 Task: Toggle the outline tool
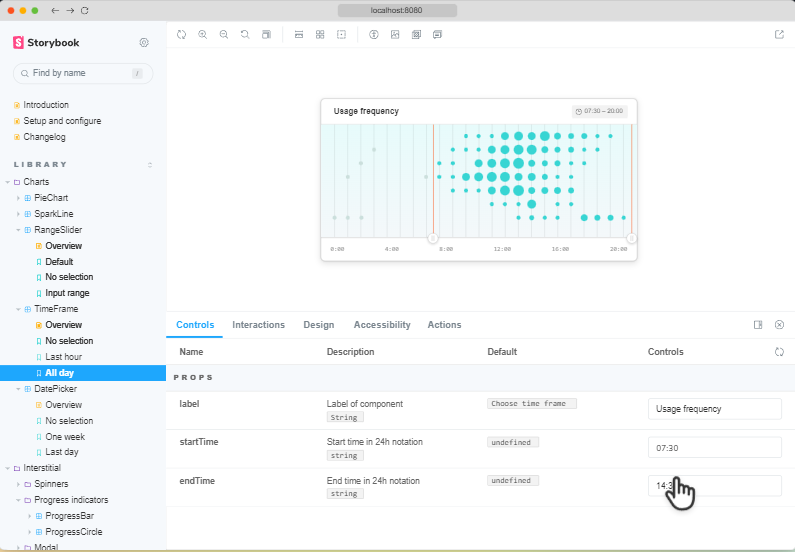(x=341, y=34)
